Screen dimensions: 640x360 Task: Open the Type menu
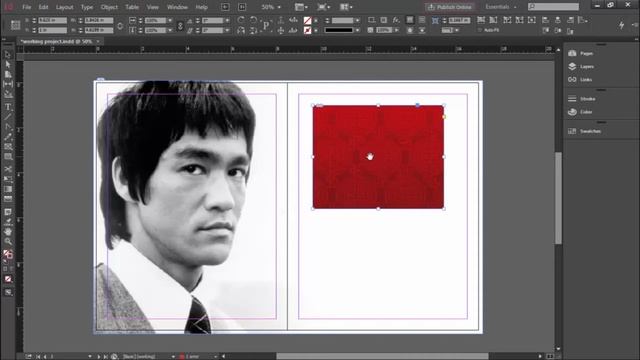pyautogui.click(x=87, y=7)
